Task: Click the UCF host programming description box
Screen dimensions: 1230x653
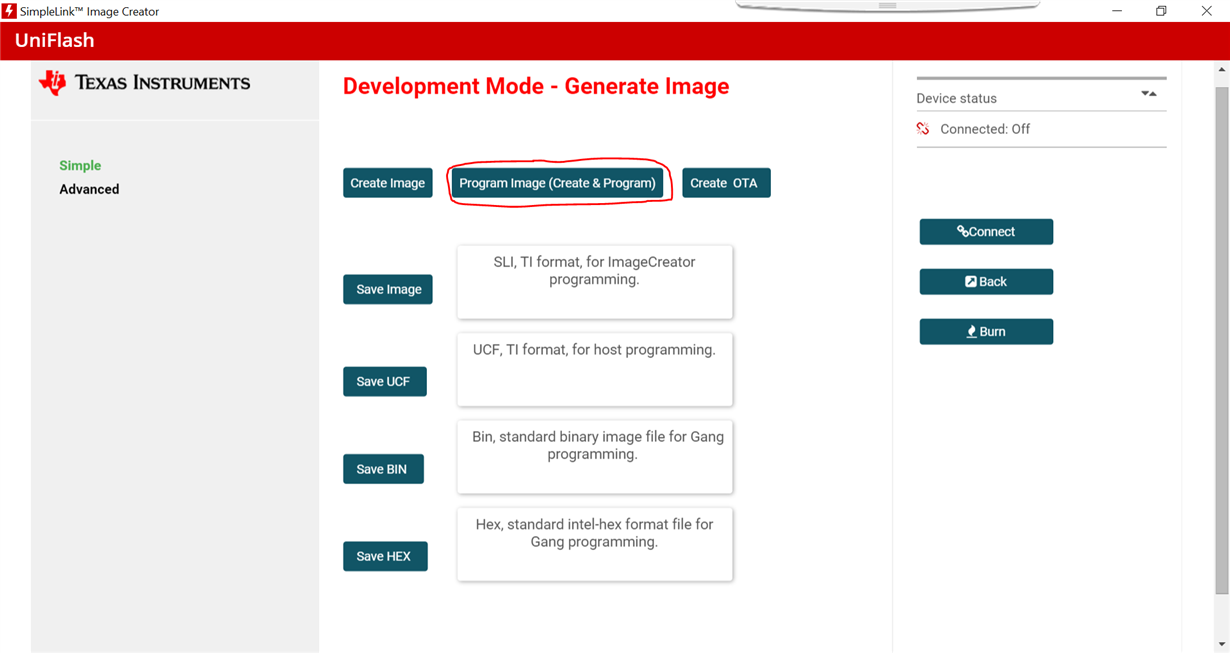Action: [595, 369]
